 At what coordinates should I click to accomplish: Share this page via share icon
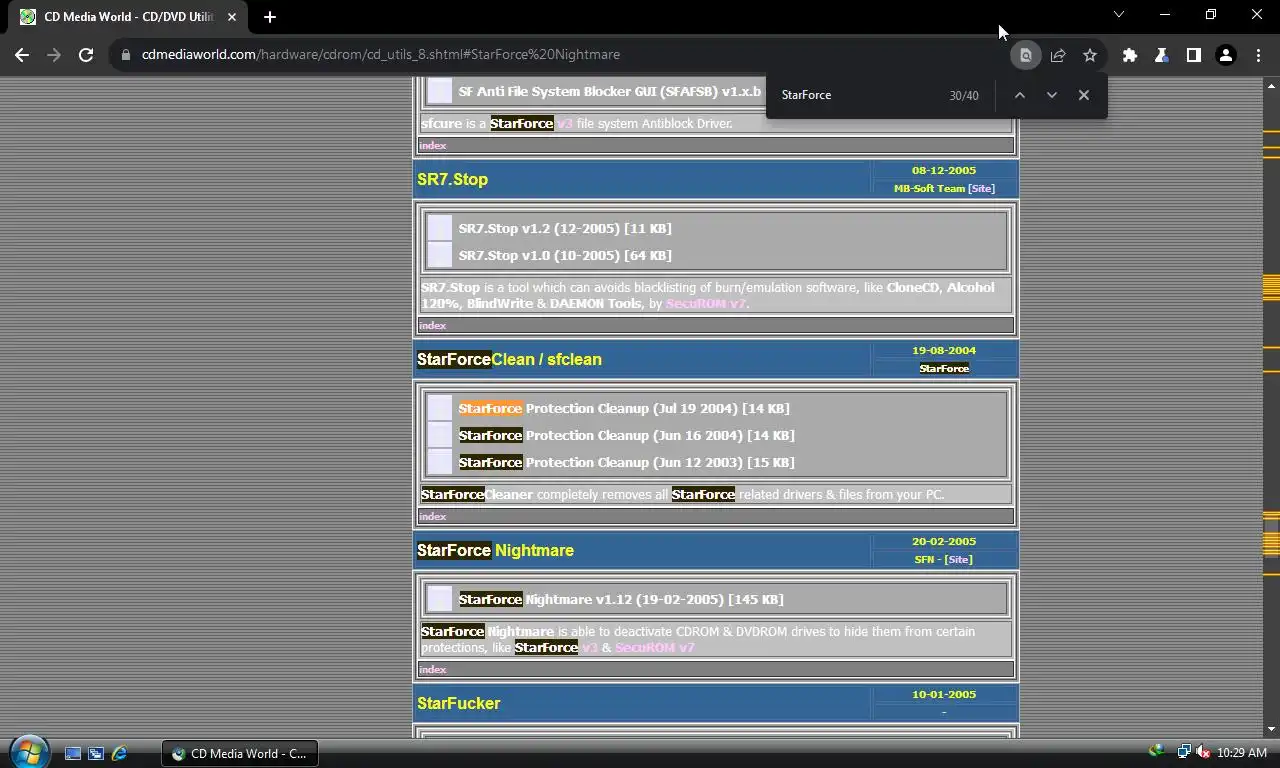pyautogui.click(x=1058, y=55)
